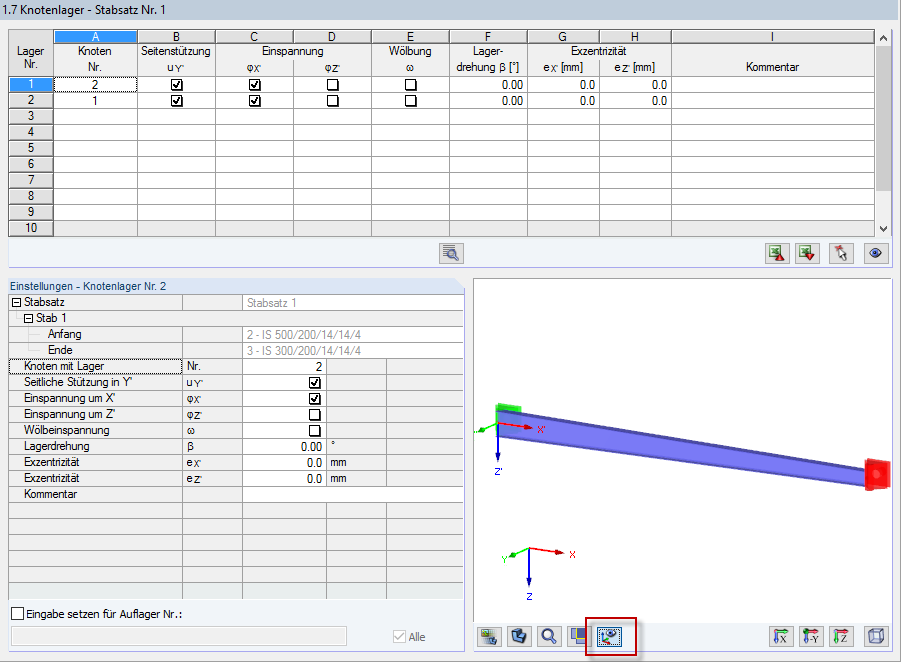Enable 'Eingabe setzen für Auflager Nr.' checkbox
This screenshot has height=662, width=901.
click(x=18, y=614)
